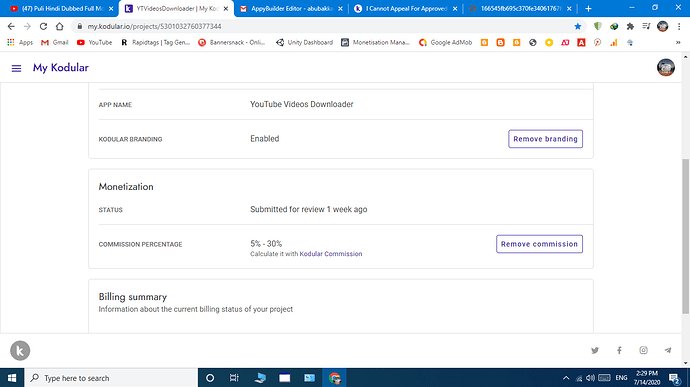
Task: Open the network icon in system tray
Action: [x=579, y=378]
